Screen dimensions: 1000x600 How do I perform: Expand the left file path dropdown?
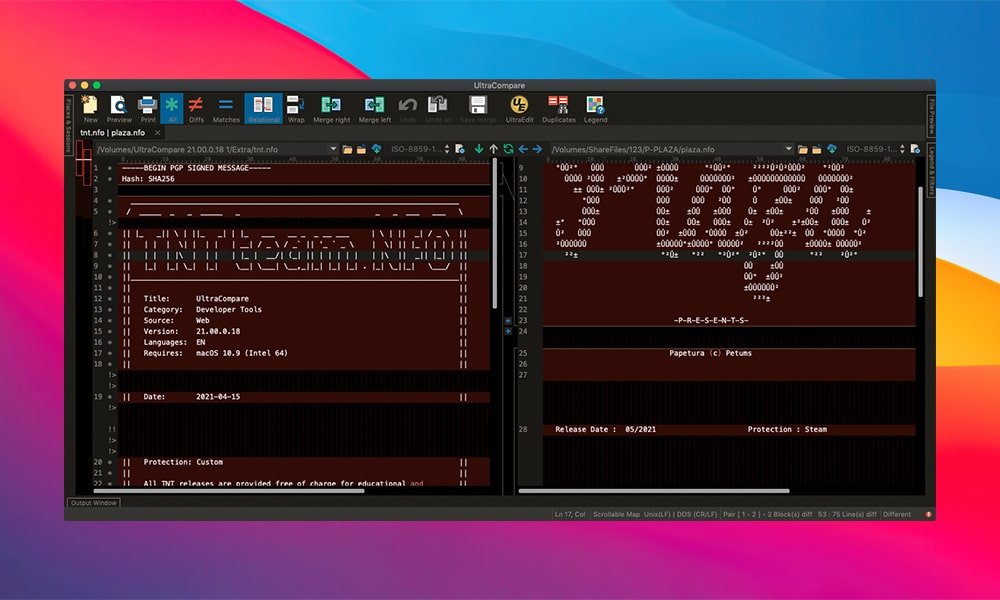point(333,149)
